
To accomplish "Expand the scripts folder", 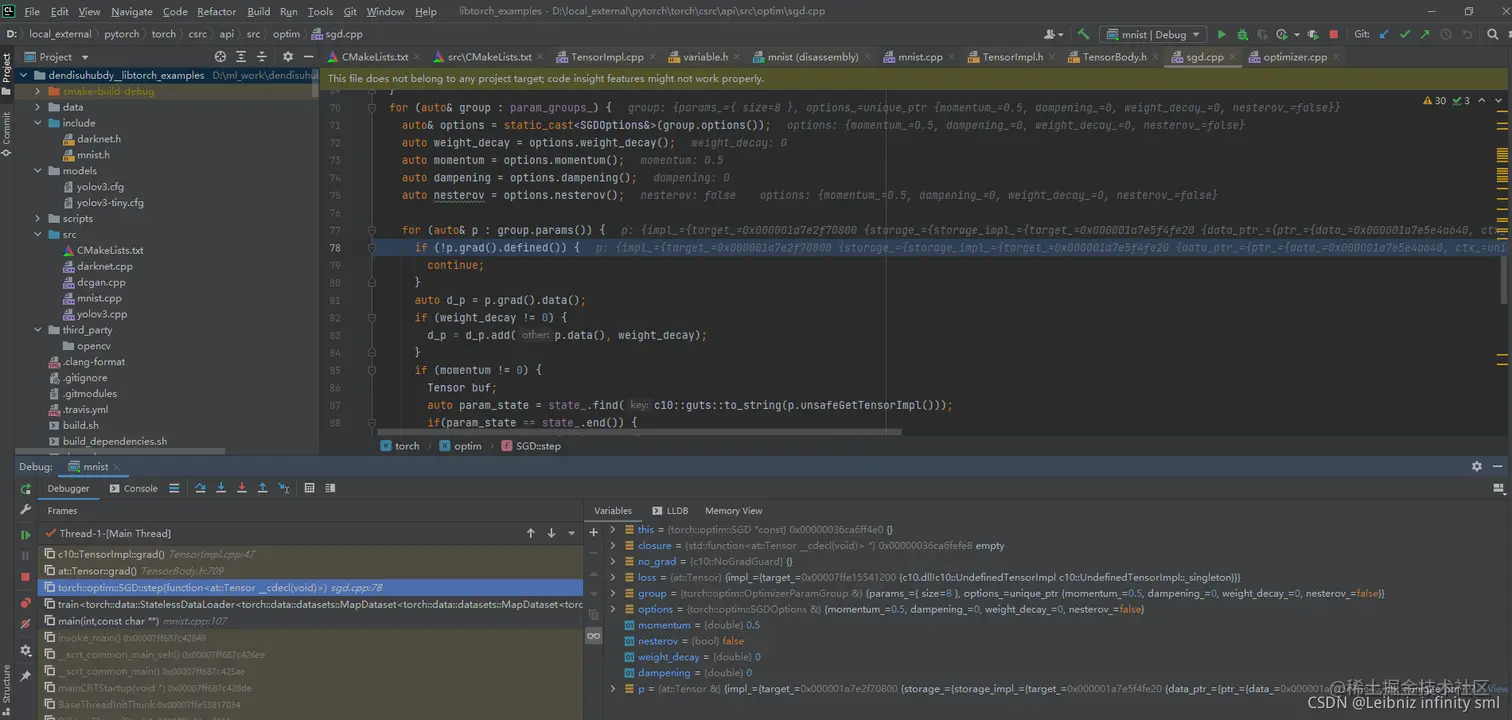I will coord(38,218).
